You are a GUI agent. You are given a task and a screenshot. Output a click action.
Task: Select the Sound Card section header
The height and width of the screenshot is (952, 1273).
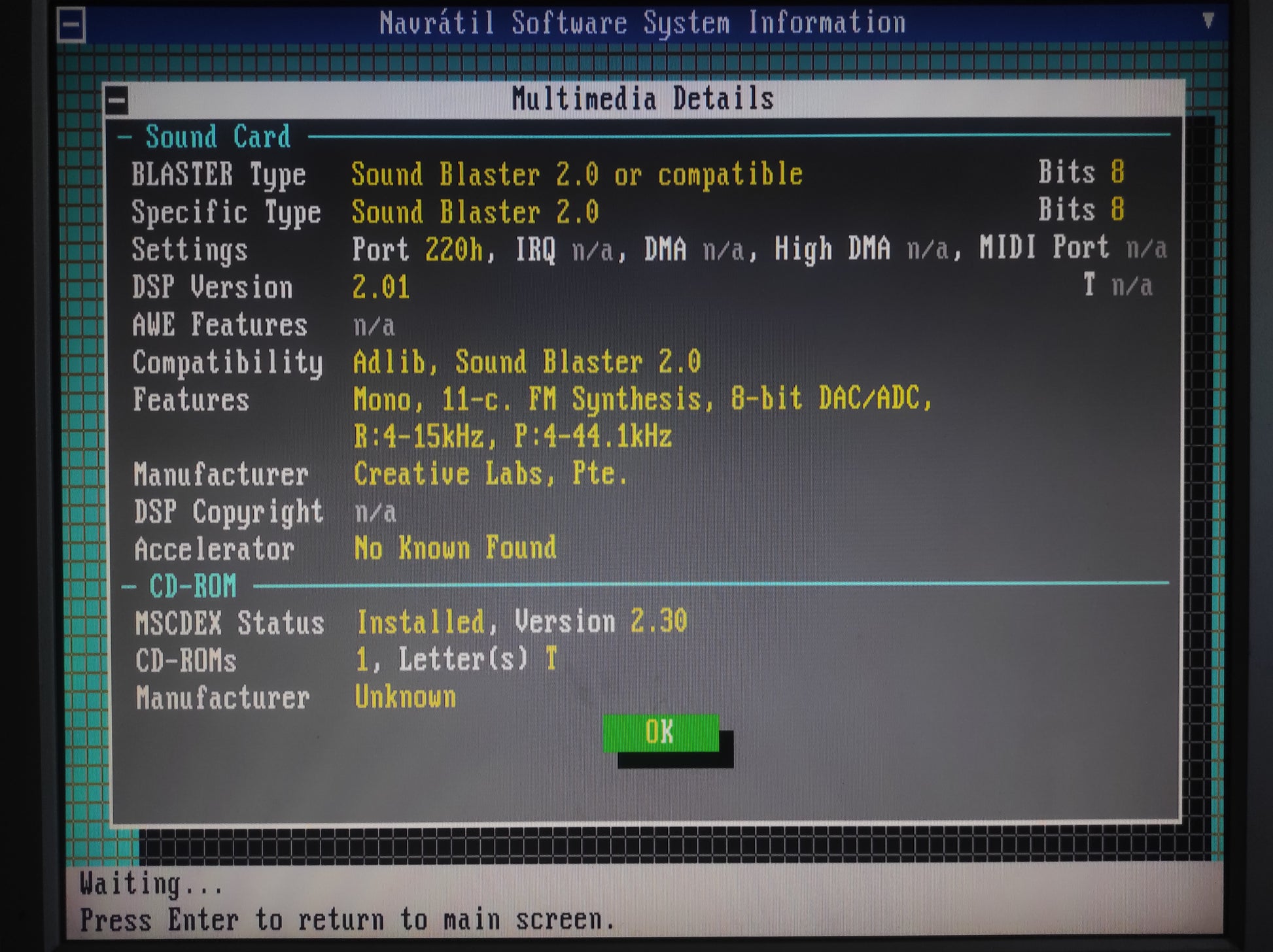pos(217,137)
